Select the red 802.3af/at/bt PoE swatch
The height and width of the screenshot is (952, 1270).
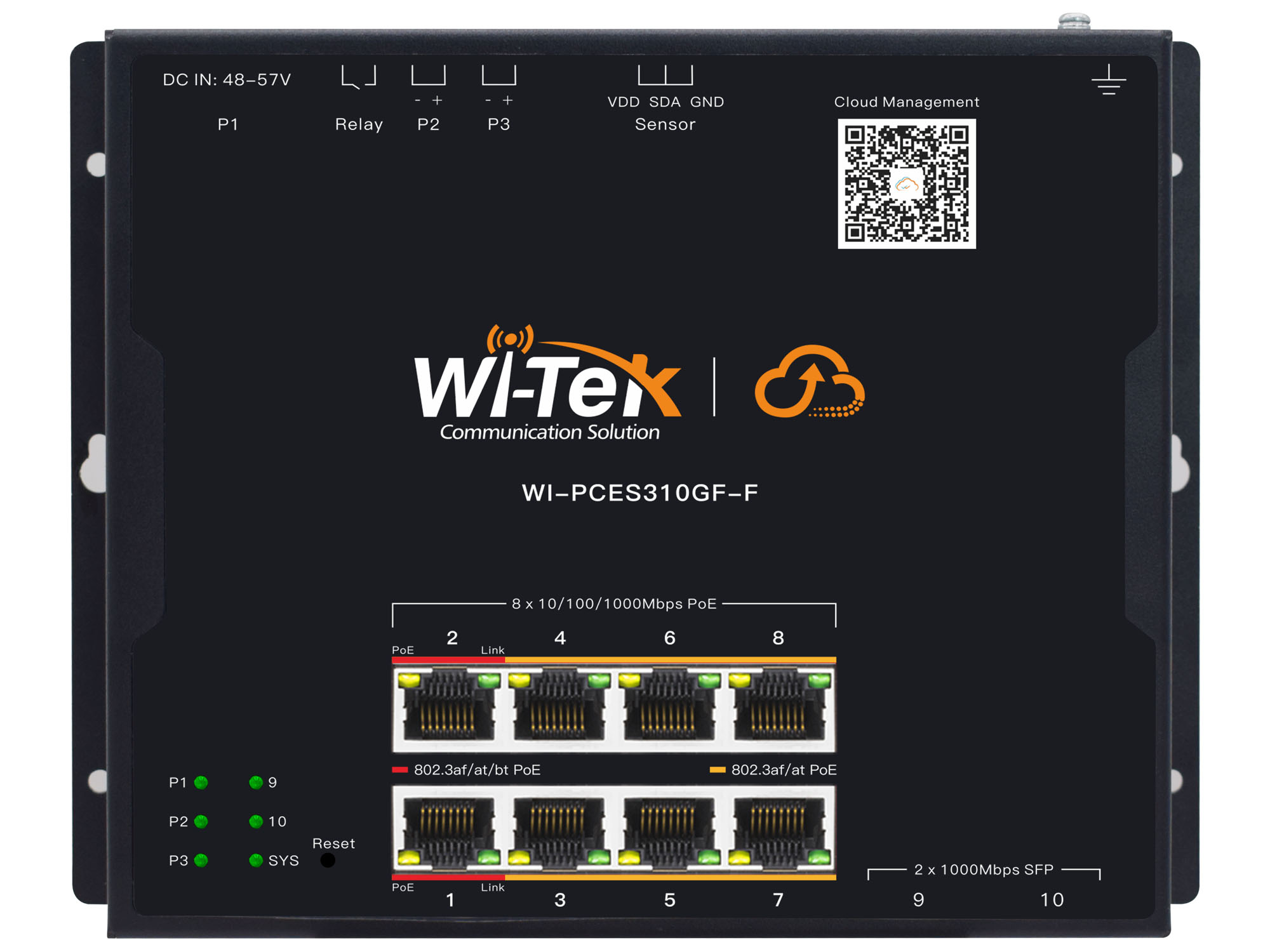401,769
